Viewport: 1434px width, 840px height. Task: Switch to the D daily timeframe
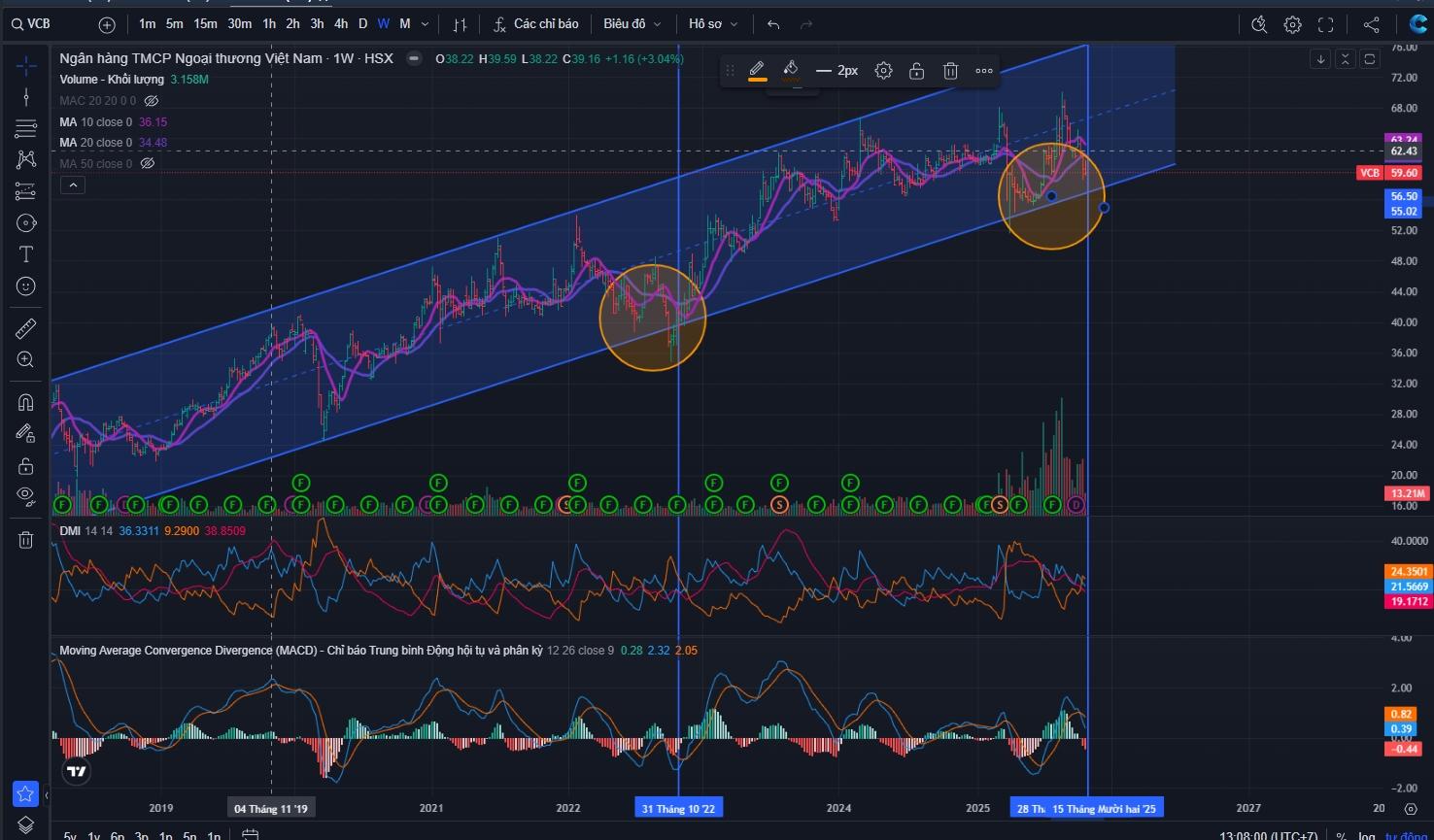(x=362, y=24)
